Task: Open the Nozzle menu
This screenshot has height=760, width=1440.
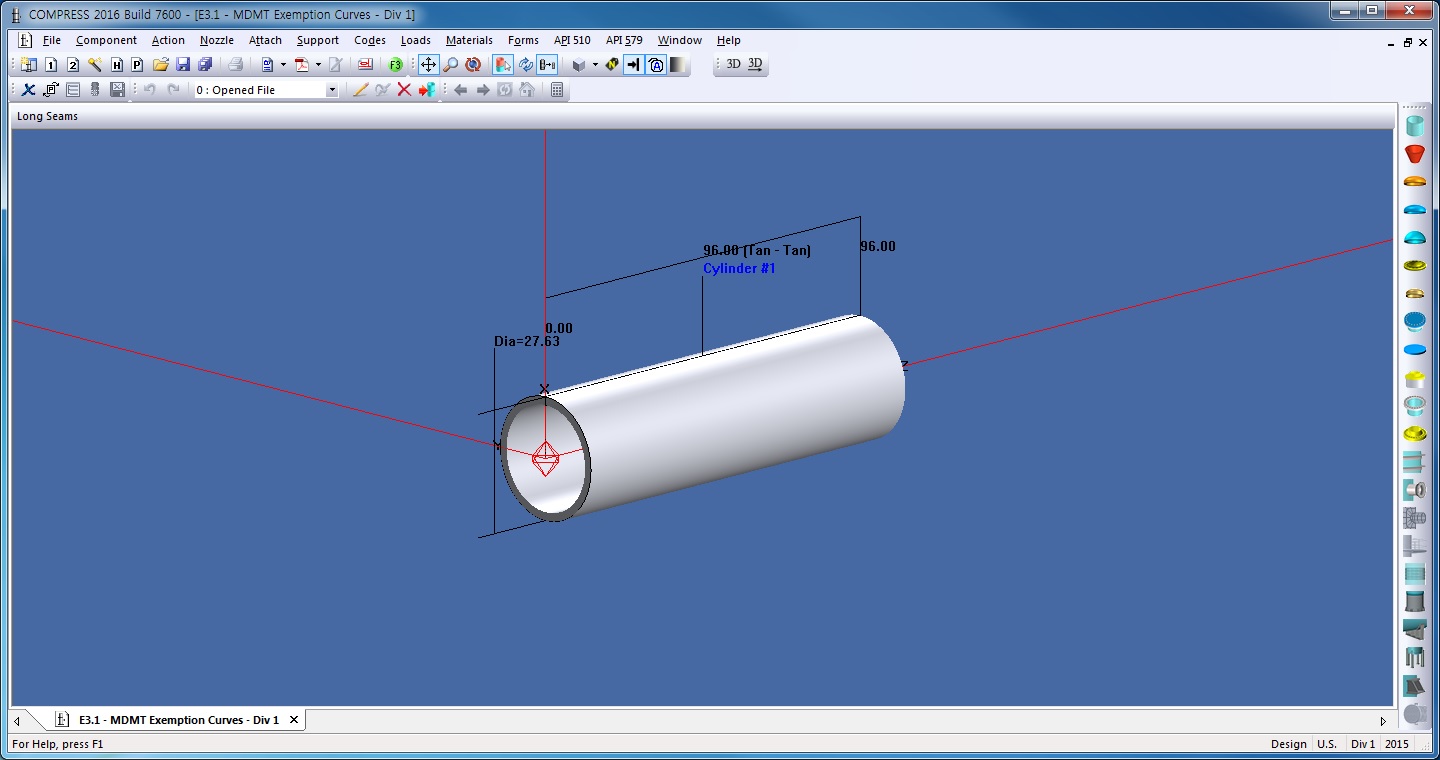Action: pos(217,40)
